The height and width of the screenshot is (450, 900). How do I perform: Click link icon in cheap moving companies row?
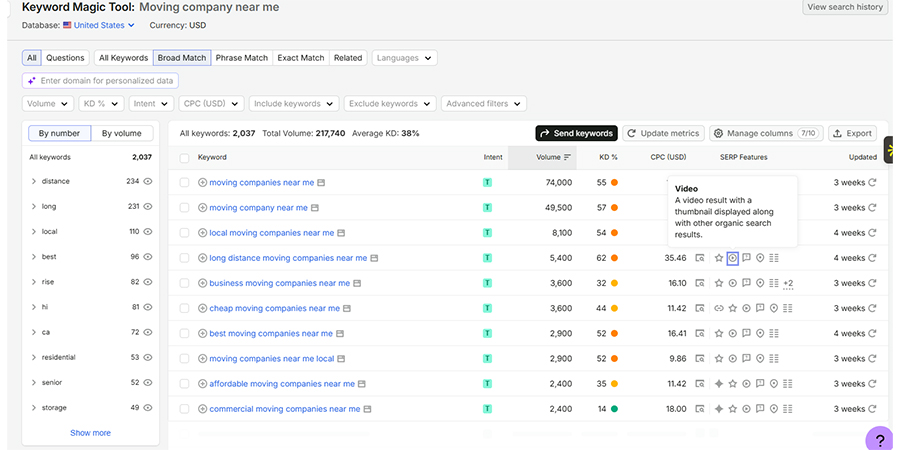point(719,308)
